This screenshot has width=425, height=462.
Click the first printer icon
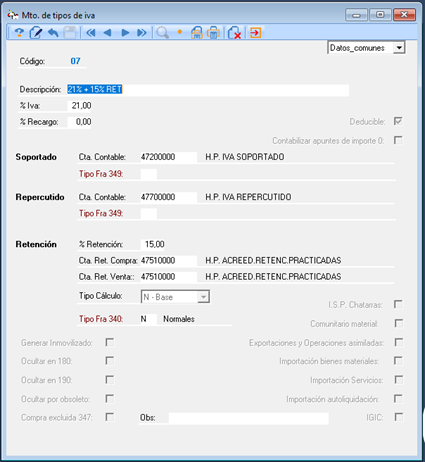pos(197,33)
